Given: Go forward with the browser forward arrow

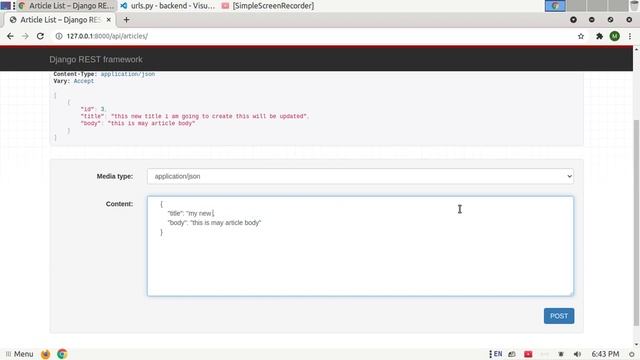Looking at the screenshot, I should [25, 36].
